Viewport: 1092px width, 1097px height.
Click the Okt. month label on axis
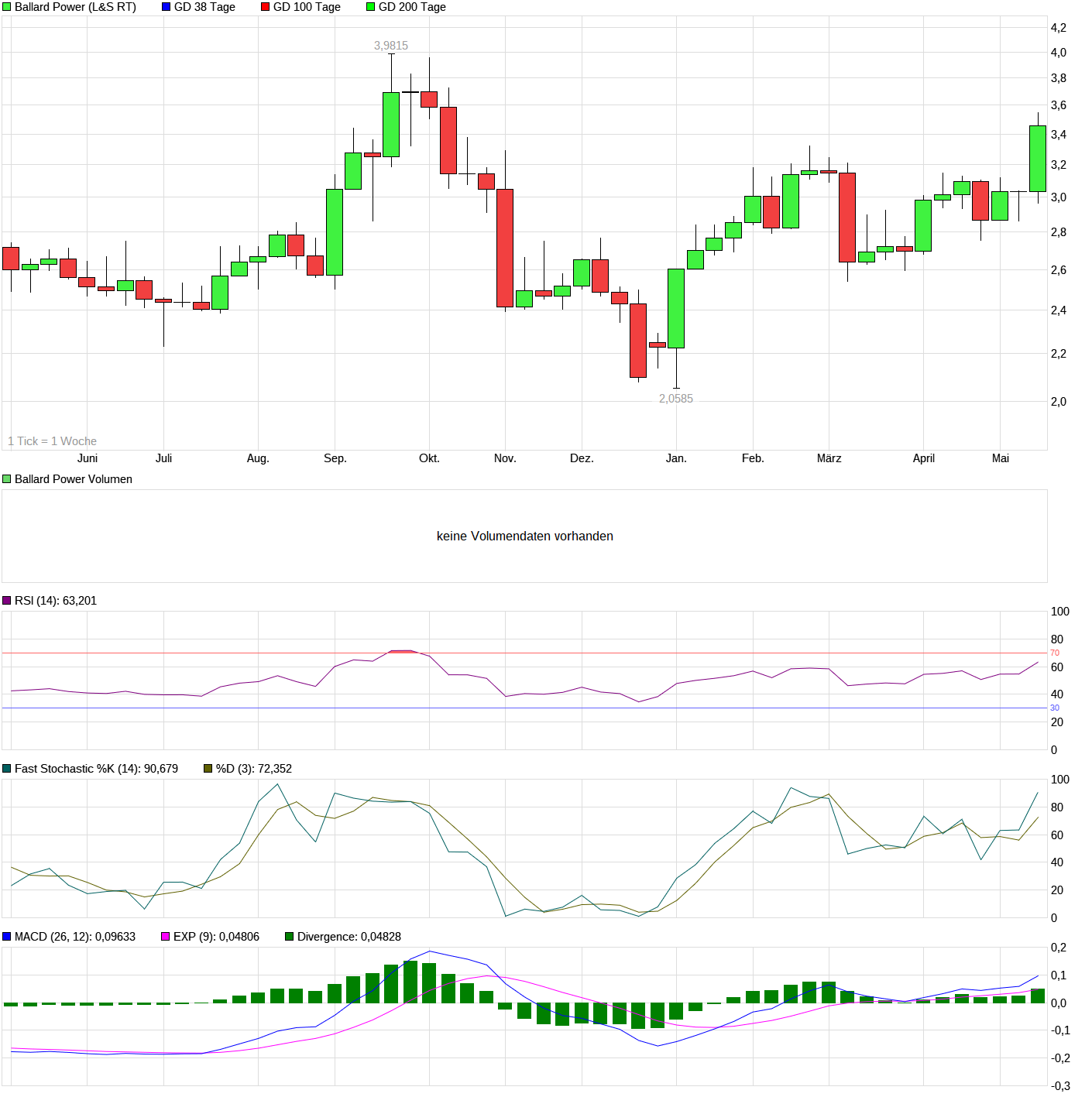click(x=429, y=458)
